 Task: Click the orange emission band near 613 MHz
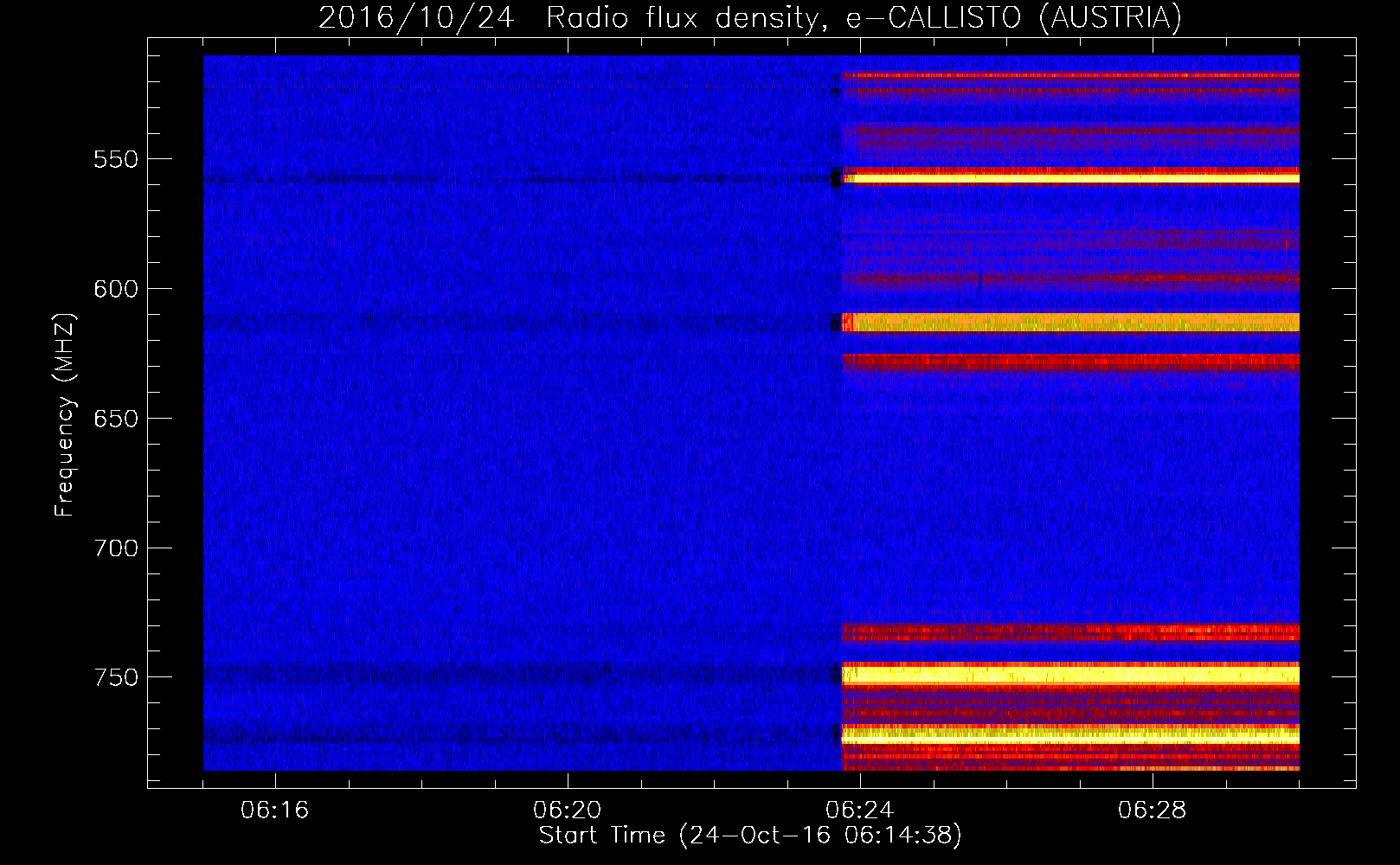point(1071,323)
